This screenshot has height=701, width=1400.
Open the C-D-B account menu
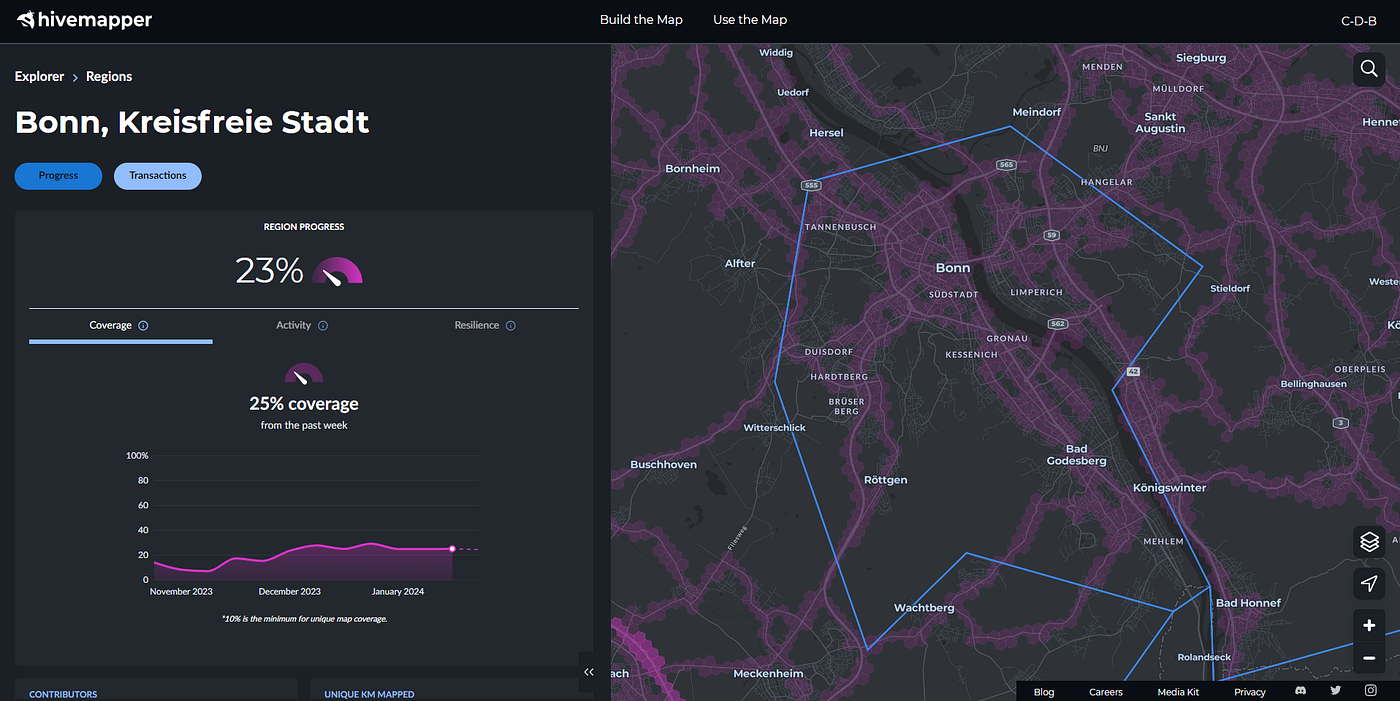pyautogui.click(x=1359, y=21)
